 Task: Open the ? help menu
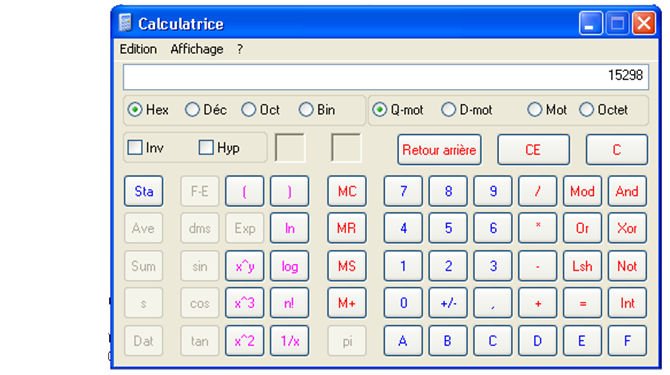(x=240, y=49)
